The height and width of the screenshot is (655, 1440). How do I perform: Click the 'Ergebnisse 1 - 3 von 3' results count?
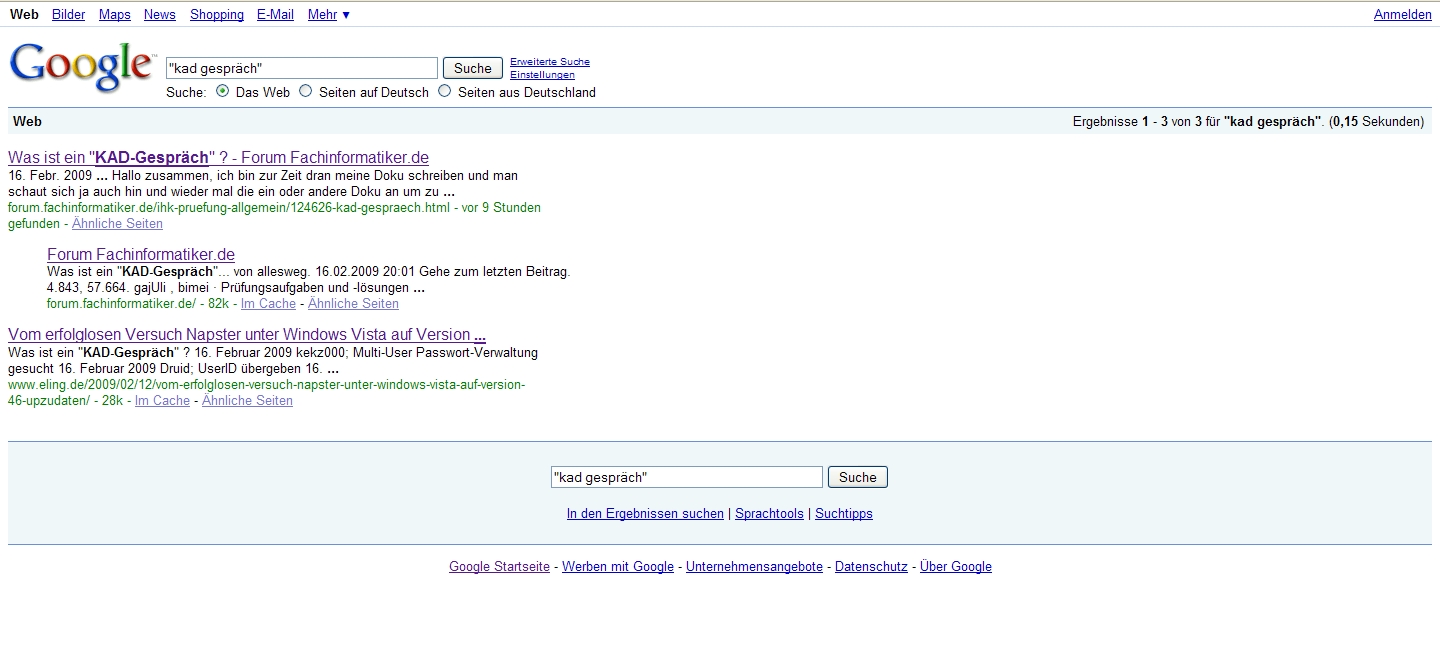click(x=1138, y=121)
